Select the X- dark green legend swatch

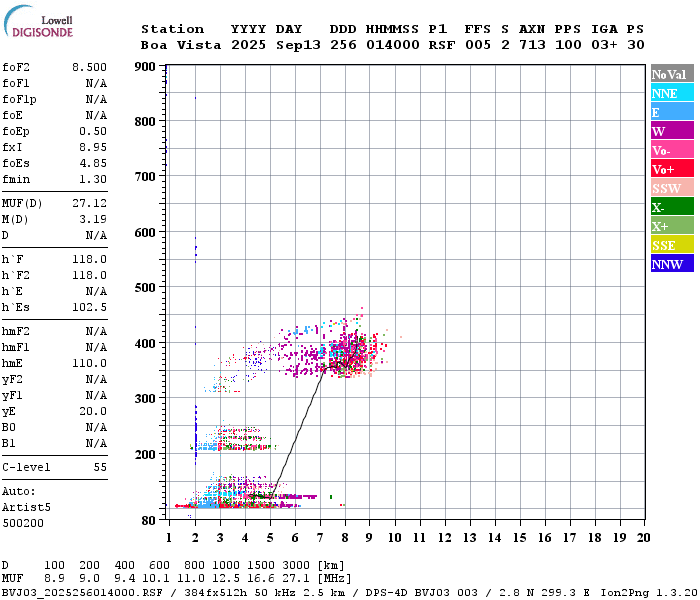pyautogui.click(x=672, y=207)
